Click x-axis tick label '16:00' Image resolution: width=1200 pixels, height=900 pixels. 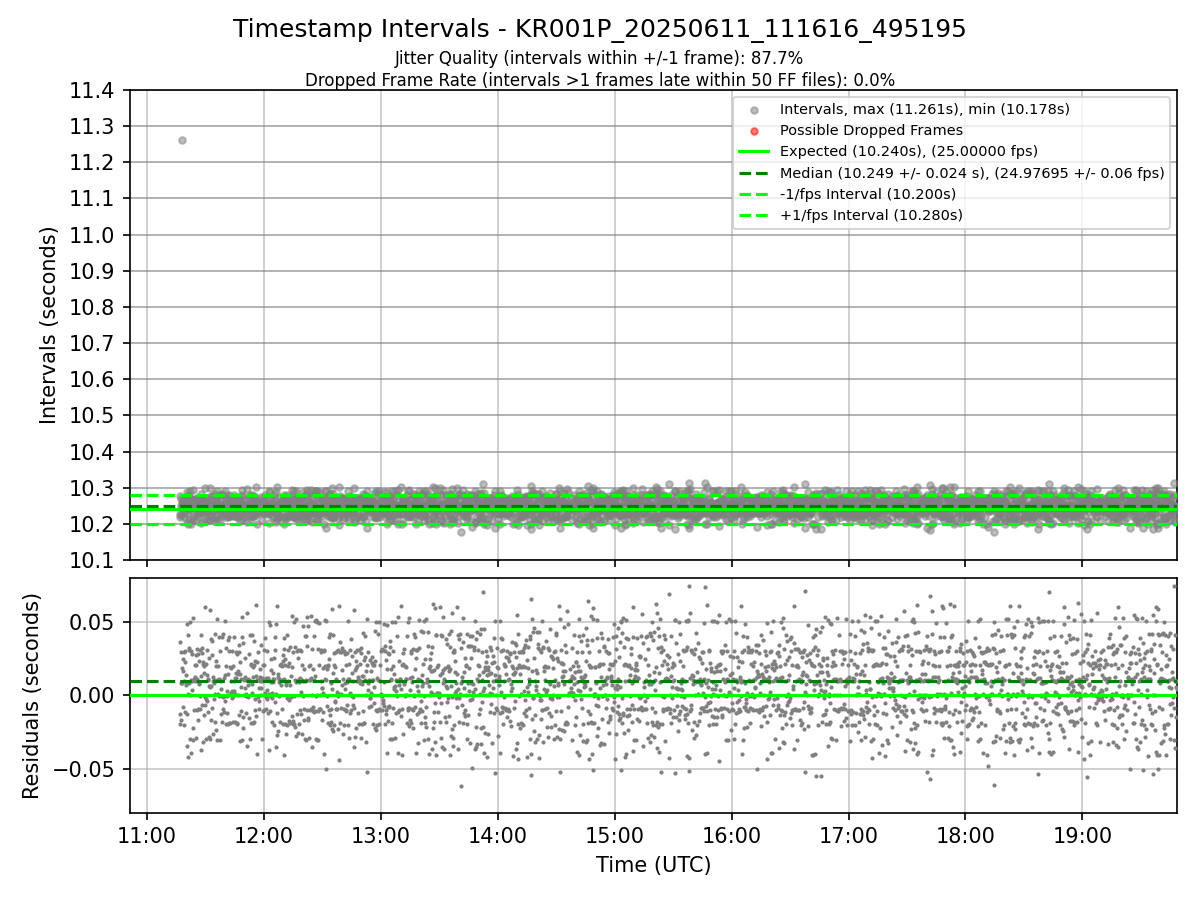coord(732,835)
